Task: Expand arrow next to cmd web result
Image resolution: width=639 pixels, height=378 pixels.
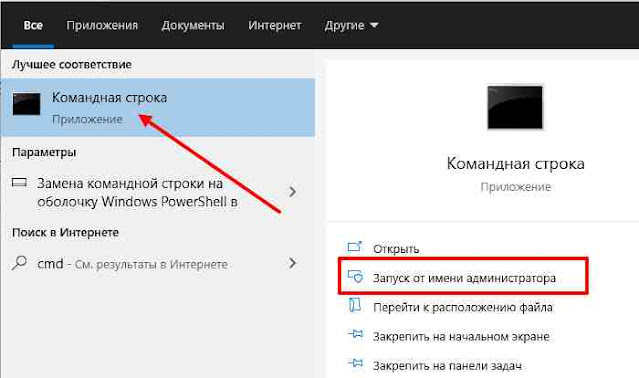Action: [x=292, y=263]
